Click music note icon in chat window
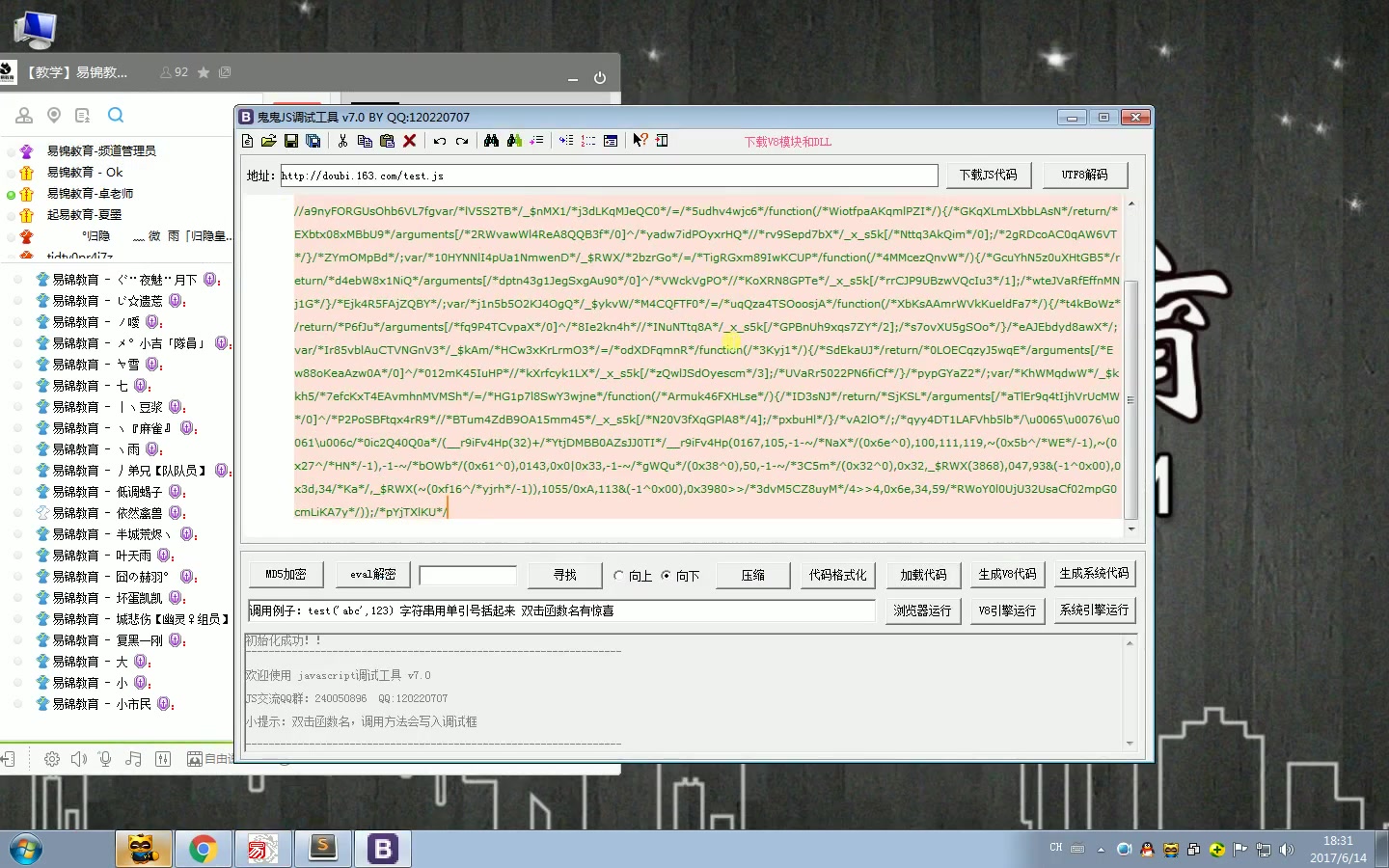This screenshot has height=868, width=1389. (x=133, y=759)
